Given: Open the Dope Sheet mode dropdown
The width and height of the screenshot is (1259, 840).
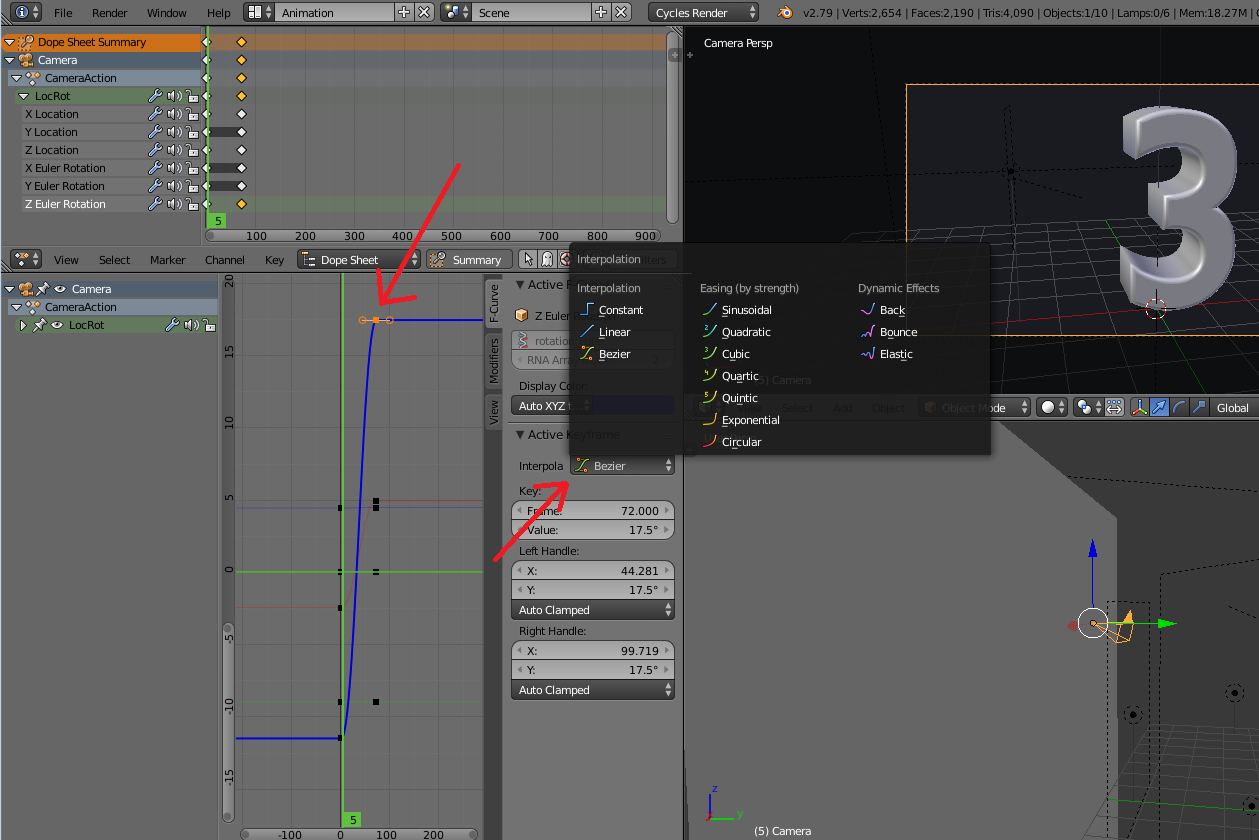Looking at the screenshot, I should point(359,260).
